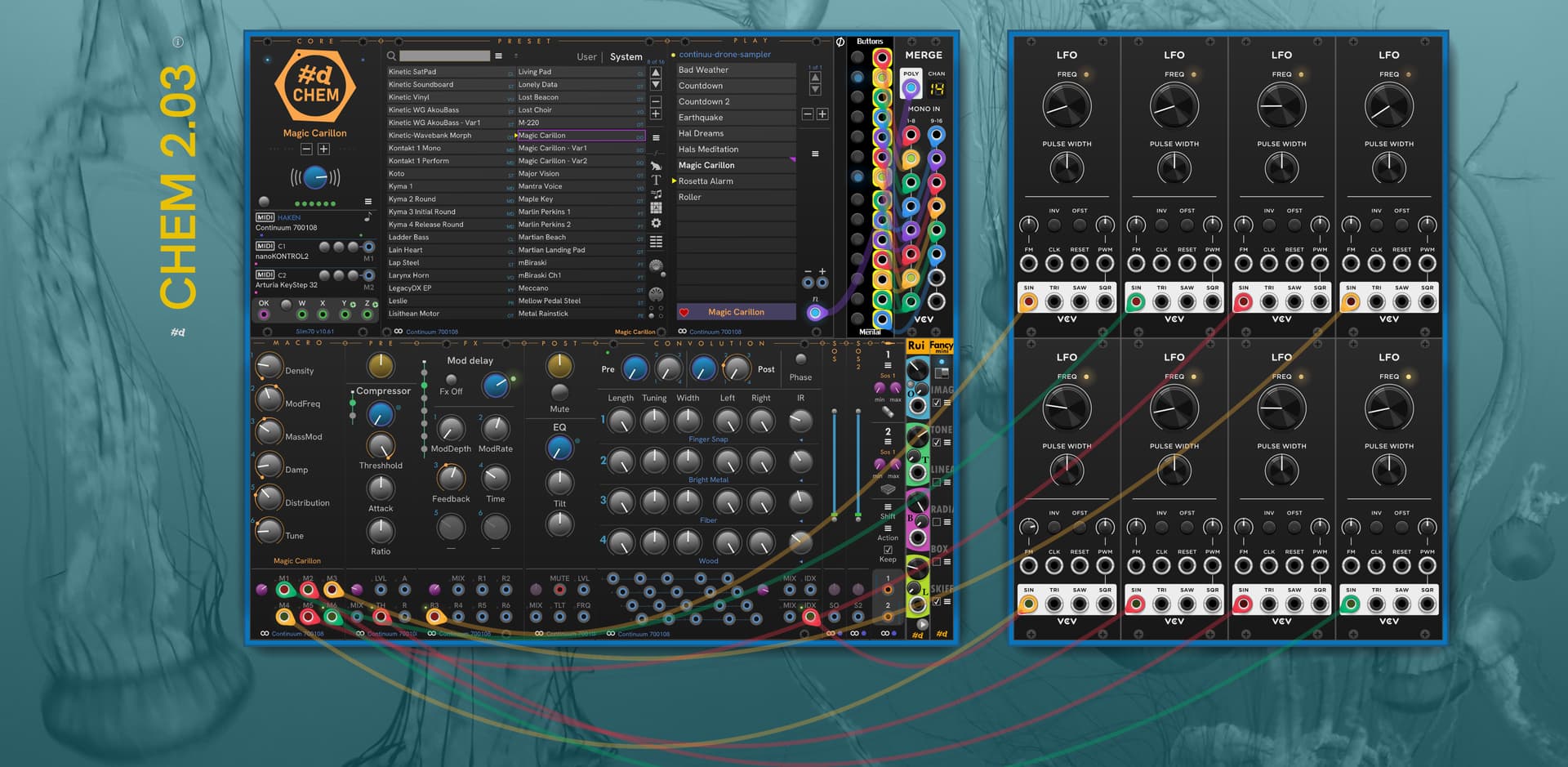Open the menu beside the LINE checkbox
1568x767 pixels.
pos(947,483)
